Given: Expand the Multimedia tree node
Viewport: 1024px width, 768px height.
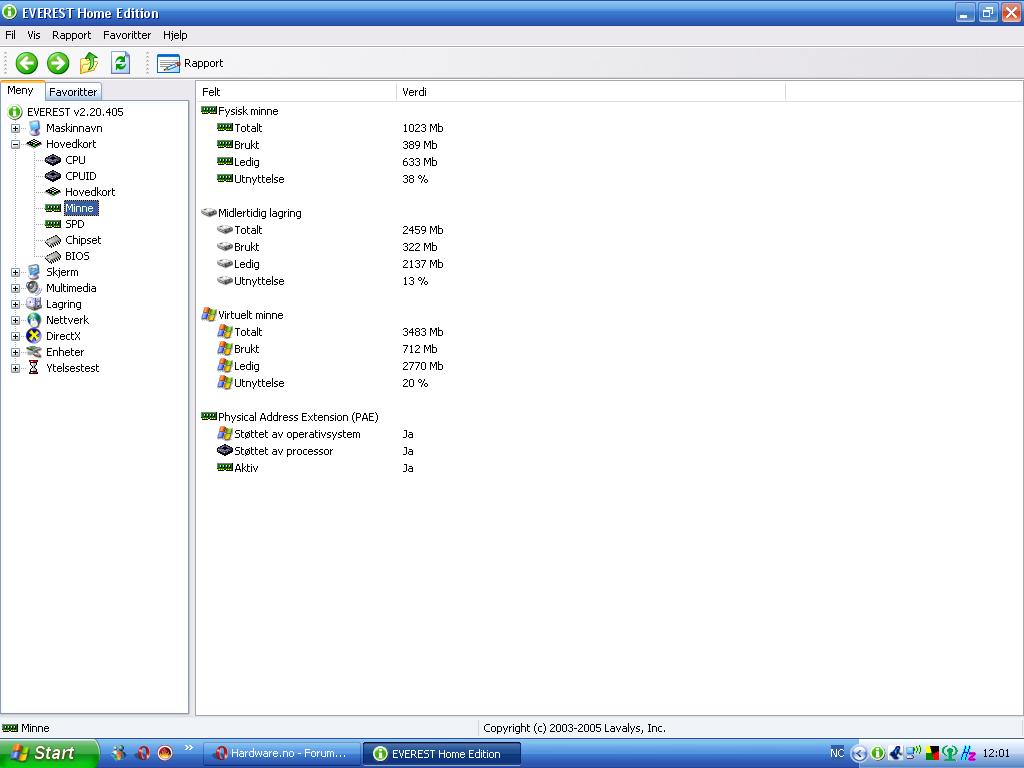Looking at the screenshot, I should coord(15,288).
